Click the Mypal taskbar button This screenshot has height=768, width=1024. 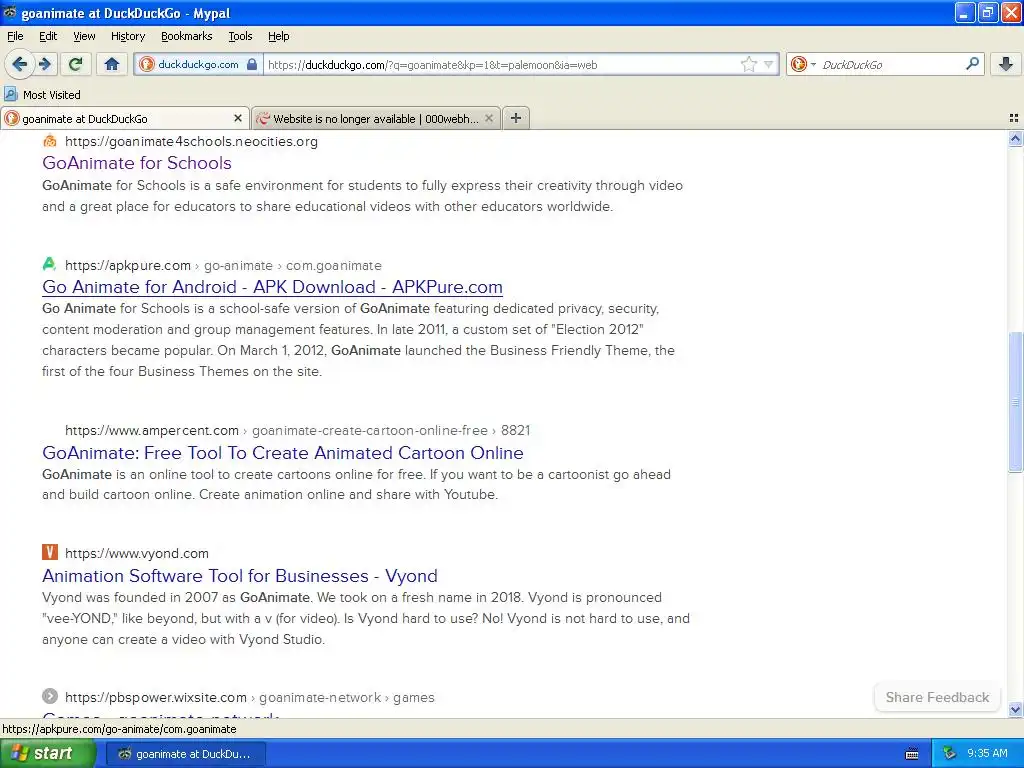click(x=185, y=754)
